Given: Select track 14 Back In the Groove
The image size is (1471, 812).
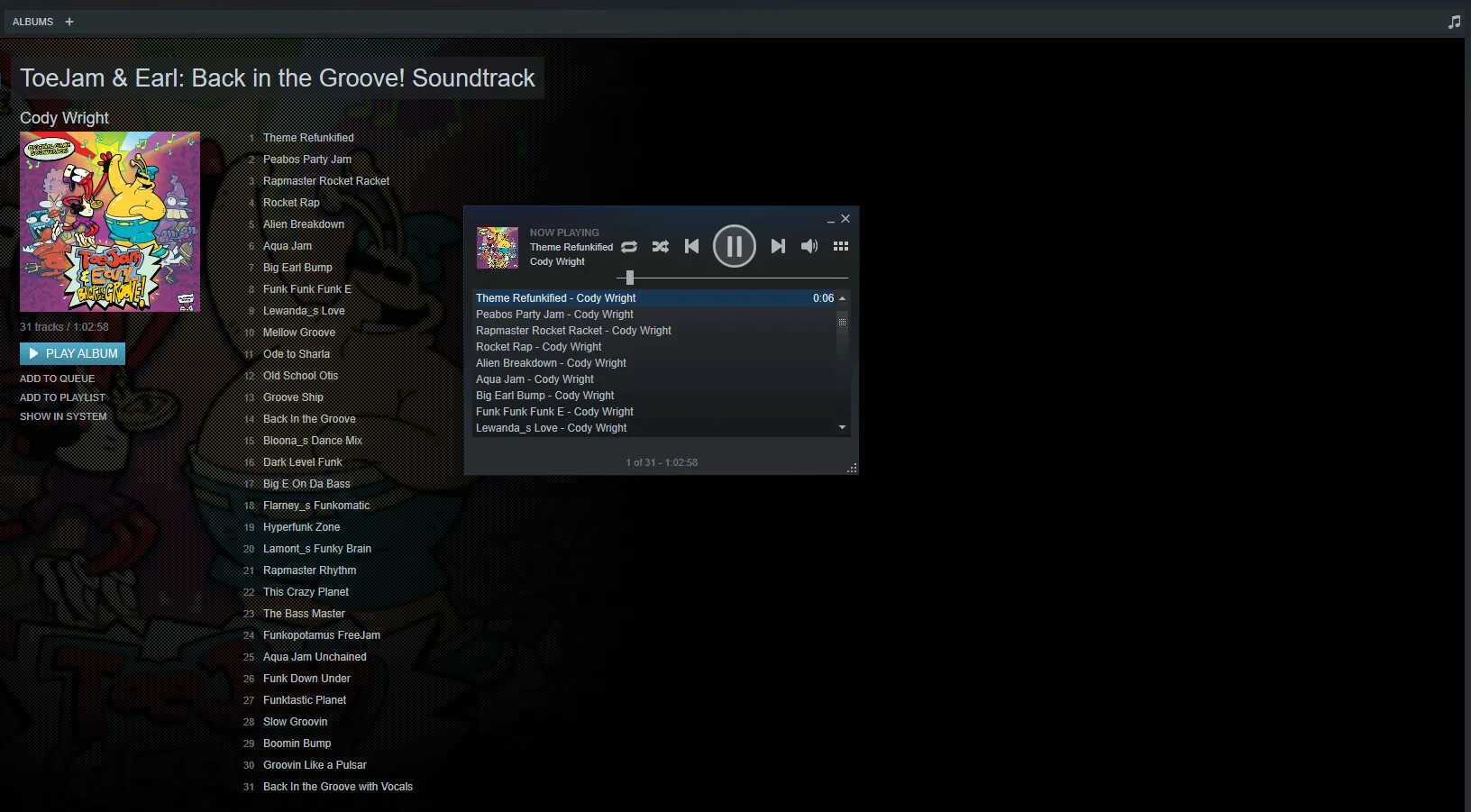Looking at the screenshot, I should [309, 419].
